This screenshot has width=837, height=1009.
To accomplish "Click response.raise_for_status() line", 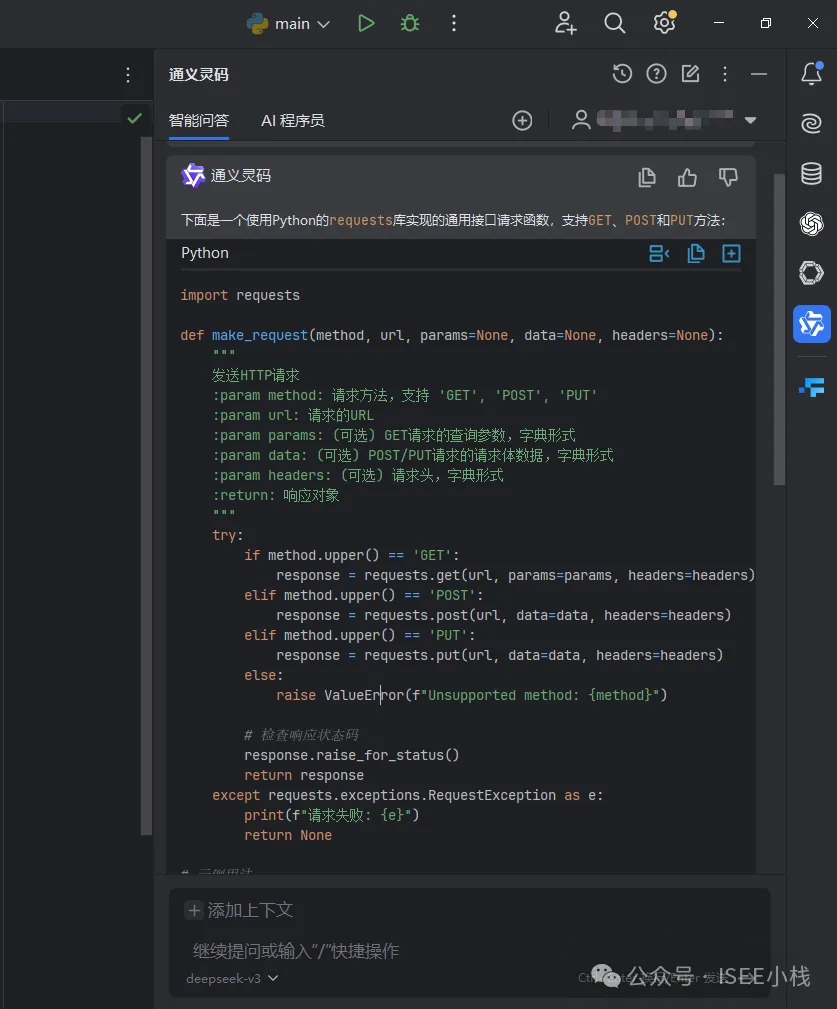I will [352, 755].
